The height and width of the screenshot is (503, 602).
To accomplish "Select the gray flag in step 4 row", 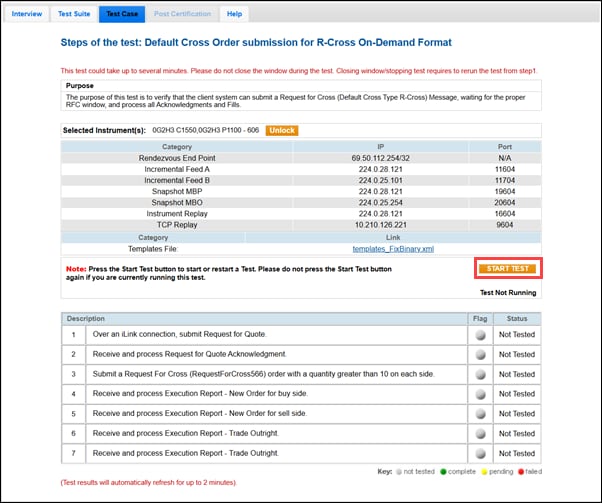I will tap(480, 394).
